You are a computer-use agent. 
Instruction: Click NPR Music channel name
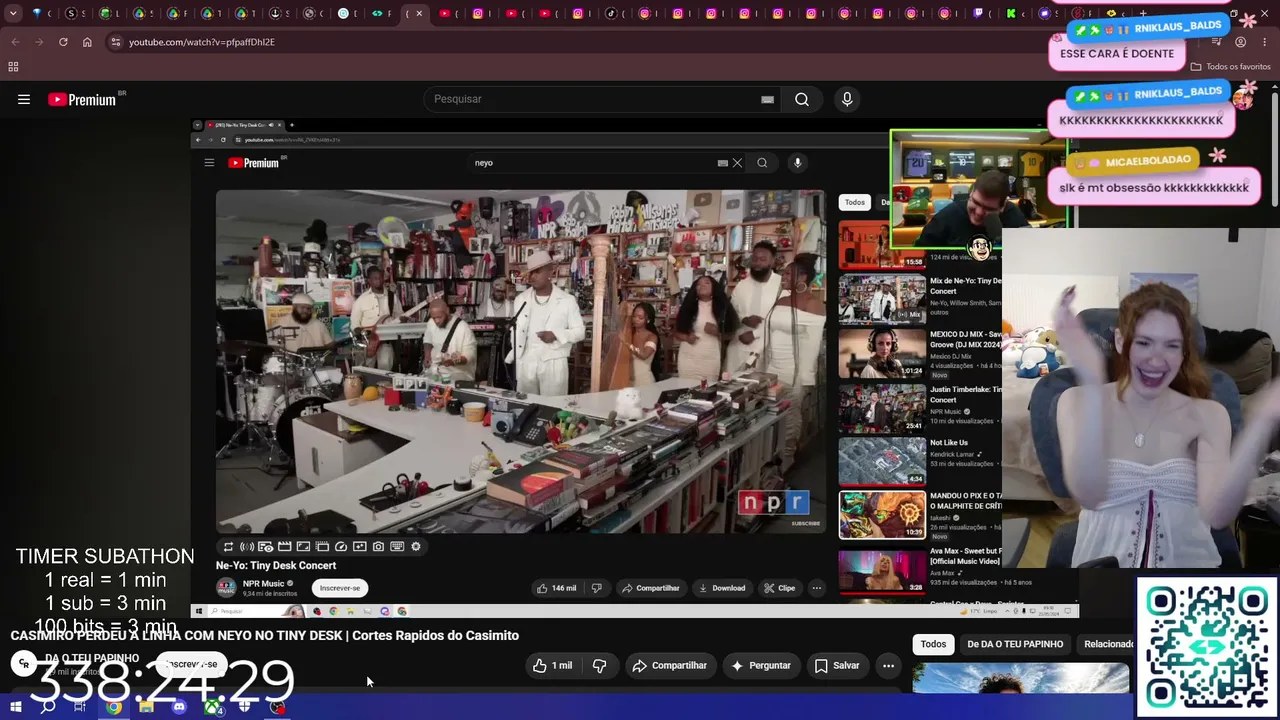point(264,584)
